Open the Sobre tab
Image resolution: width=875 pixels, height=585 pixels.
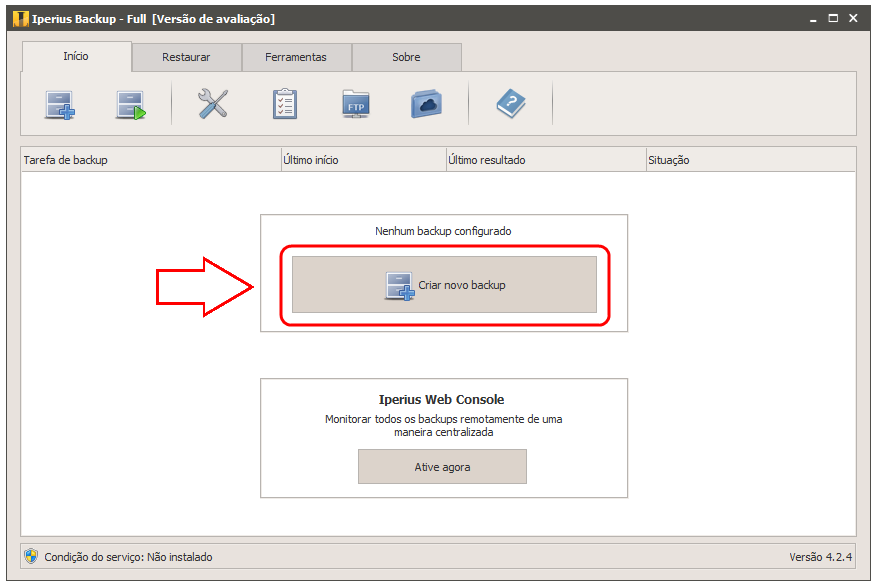coord(406,57)
